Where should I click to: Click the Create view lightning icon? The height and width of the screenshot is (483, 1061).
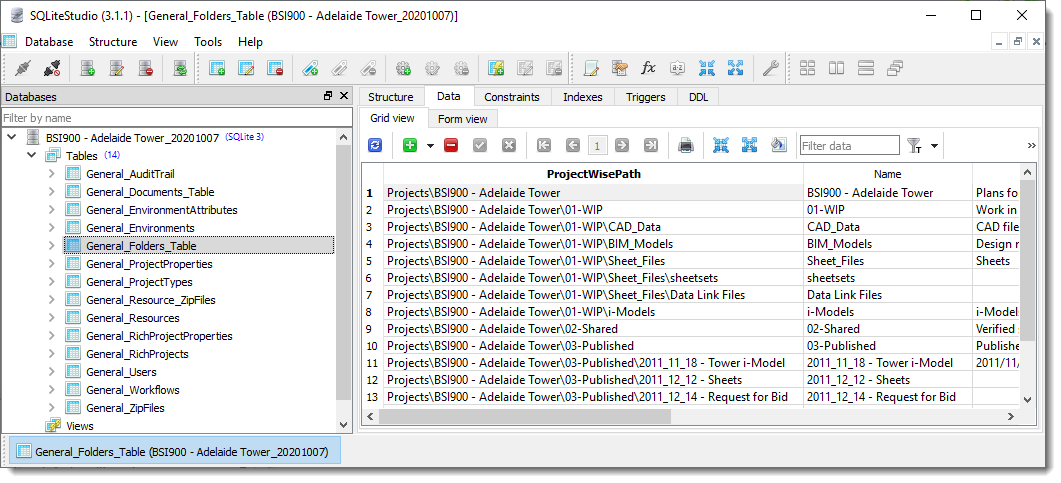point(496,68)
